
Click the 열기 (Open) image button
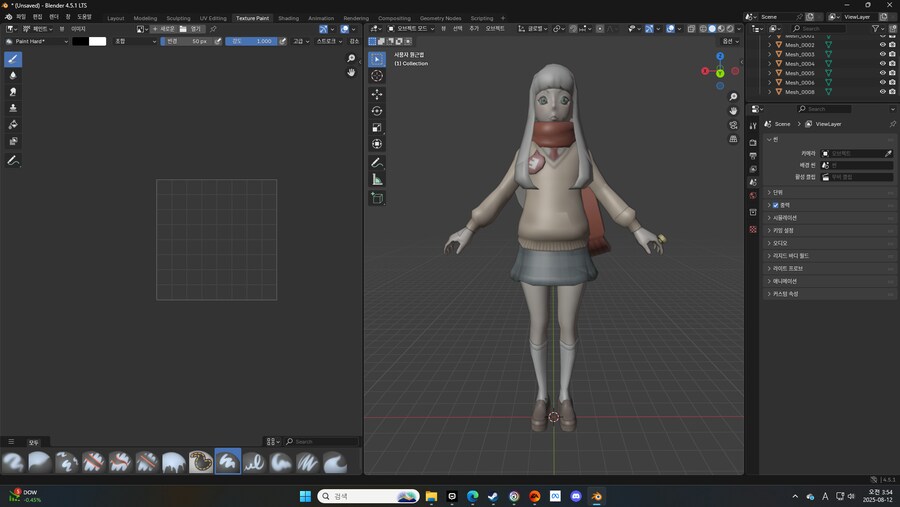(191, 29)
